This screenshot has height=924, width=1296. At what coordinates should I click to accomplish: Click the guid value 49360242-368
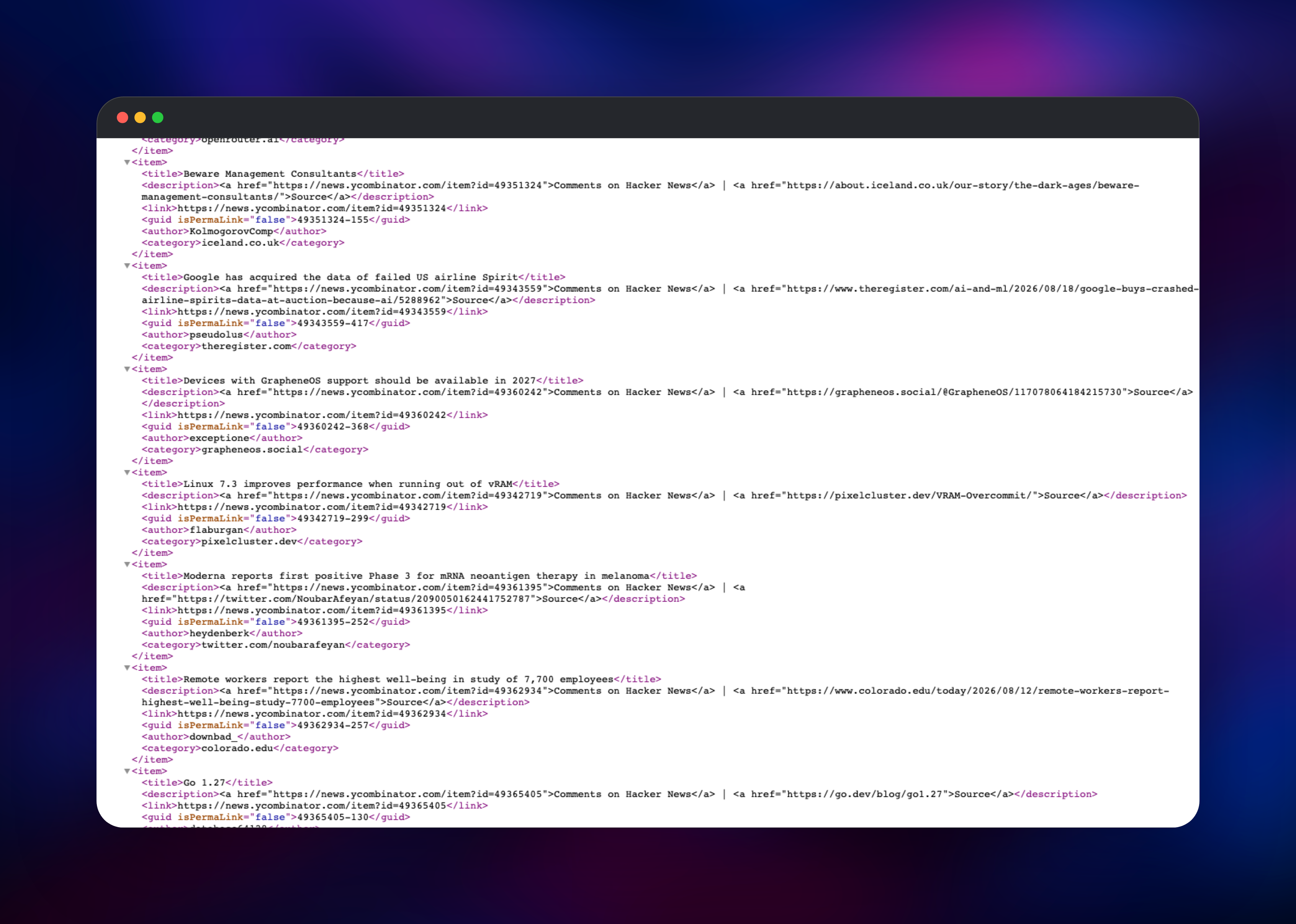click(333, 427)
